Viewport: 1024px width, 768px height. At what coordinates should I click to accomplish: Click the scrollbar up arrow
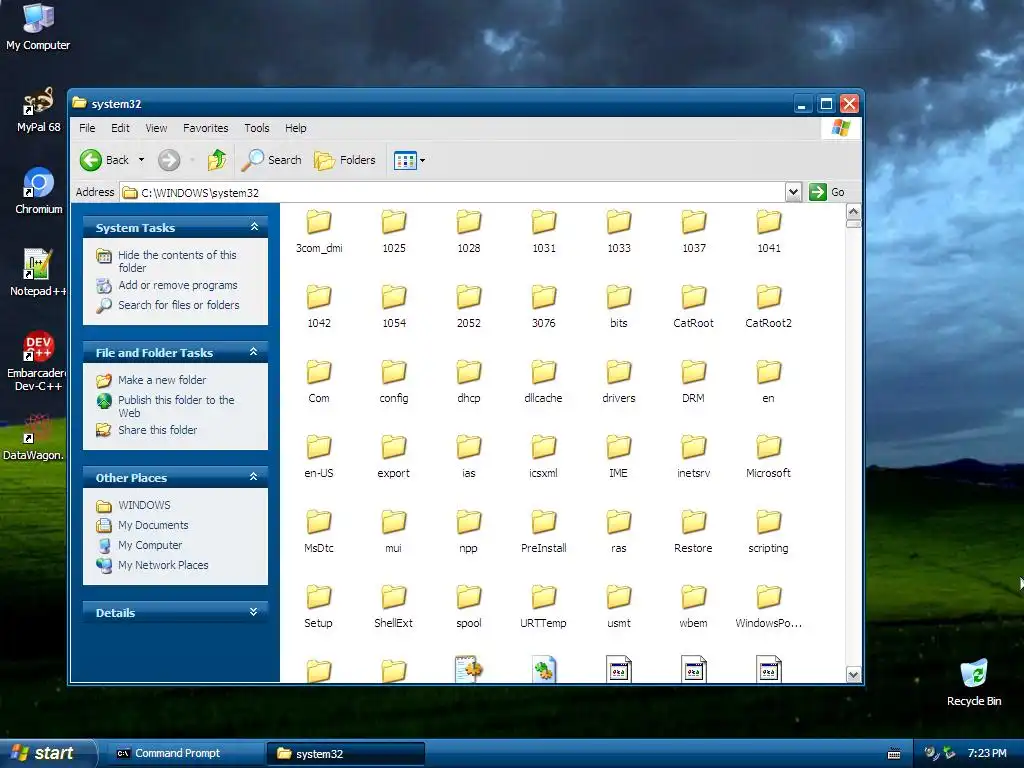853,212
